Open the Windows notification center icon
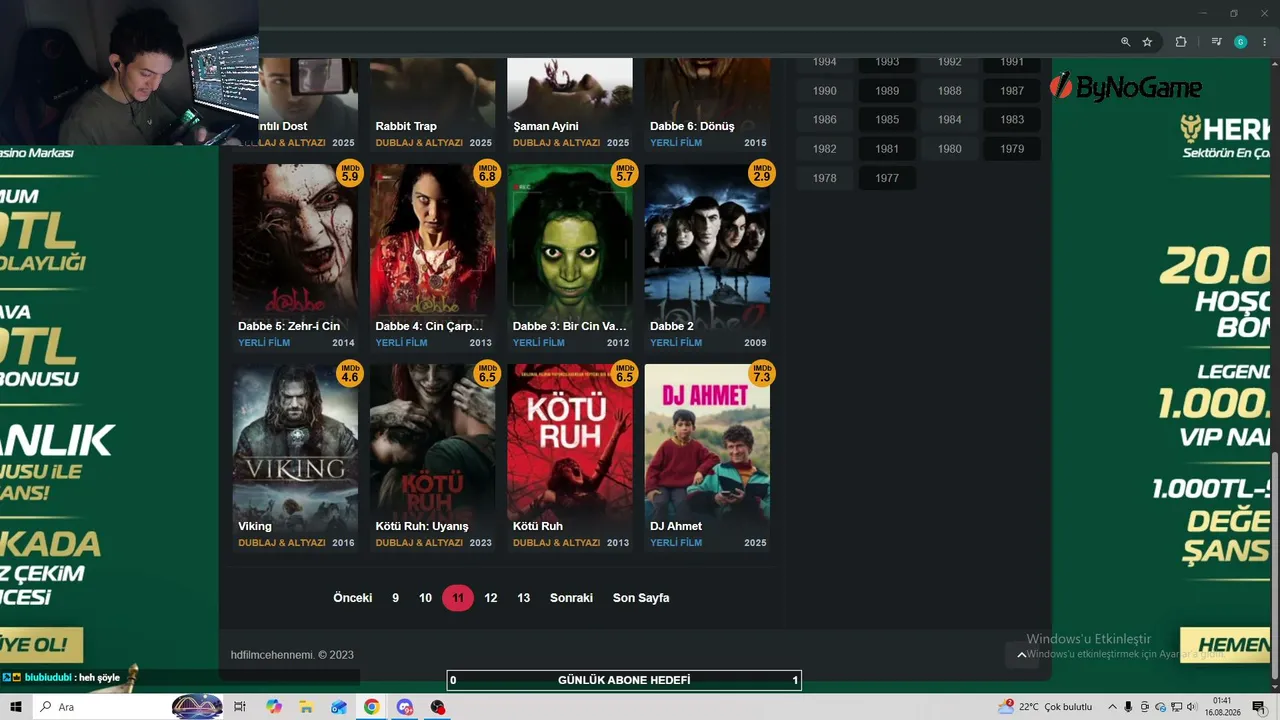The width and height of the screenshot is (1280, 720). tap(1259, 707)
